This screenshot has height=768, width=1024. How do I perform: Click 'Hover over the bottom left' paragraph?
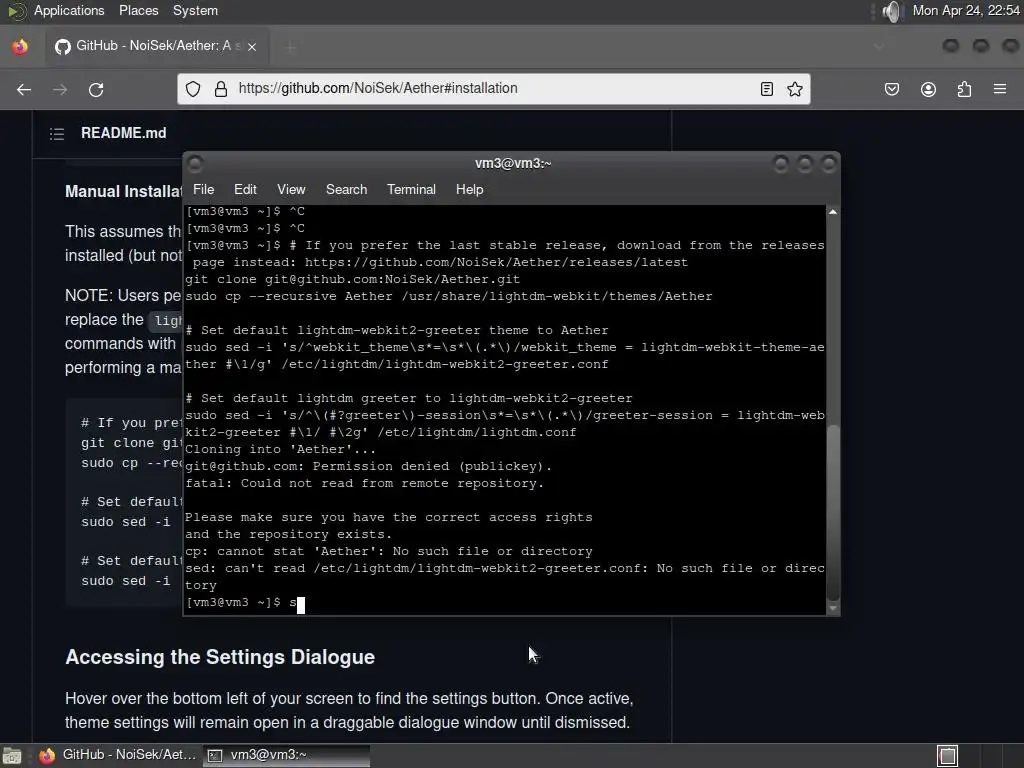349,711
